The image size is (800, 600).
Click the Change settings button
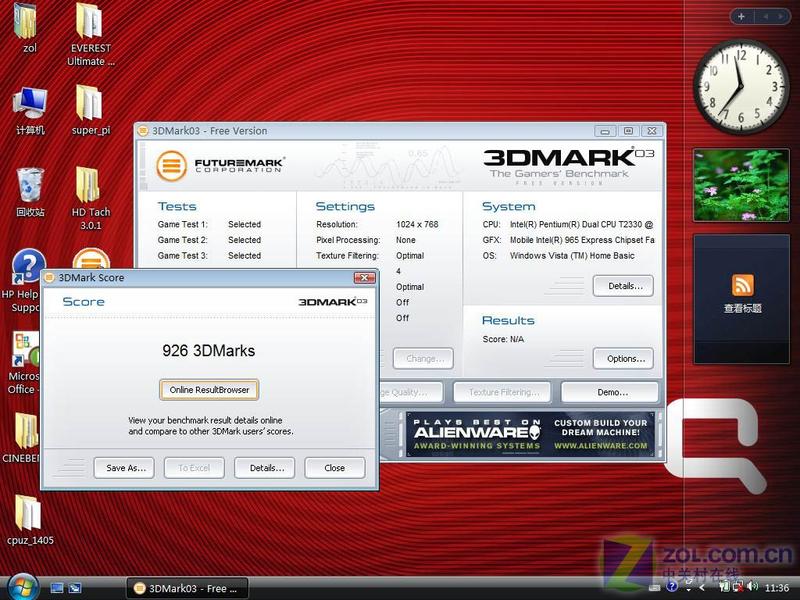click(x=423, y=359)
